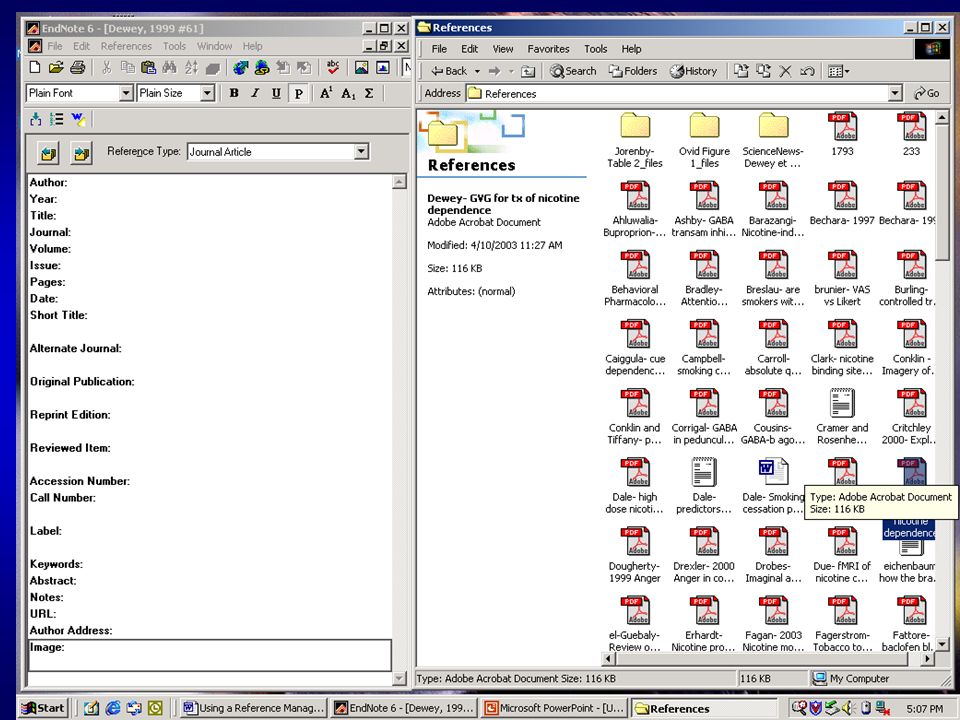This screenshot has width=960, height=720.
Task: Toggle the Folders pane in Explorer
Action: [632, 71]
